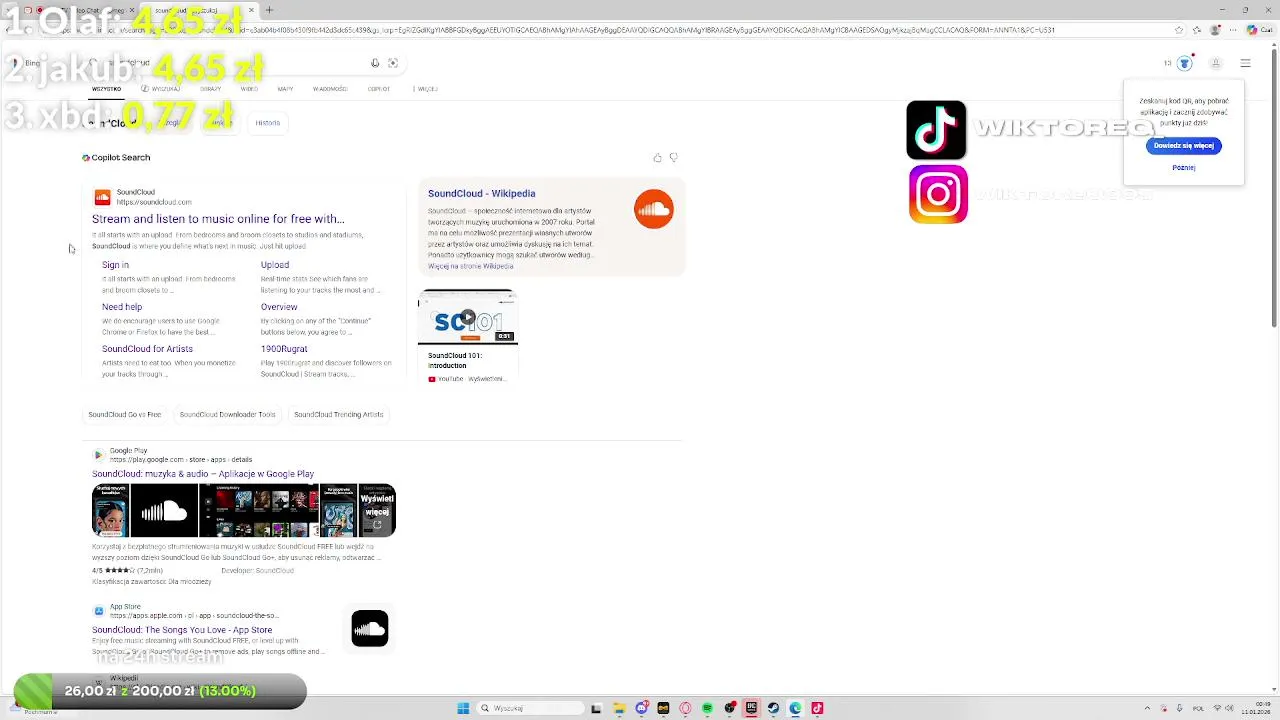Click the taskbar clock and date
Viewport: 1280px width, 720px height.
1255,708
